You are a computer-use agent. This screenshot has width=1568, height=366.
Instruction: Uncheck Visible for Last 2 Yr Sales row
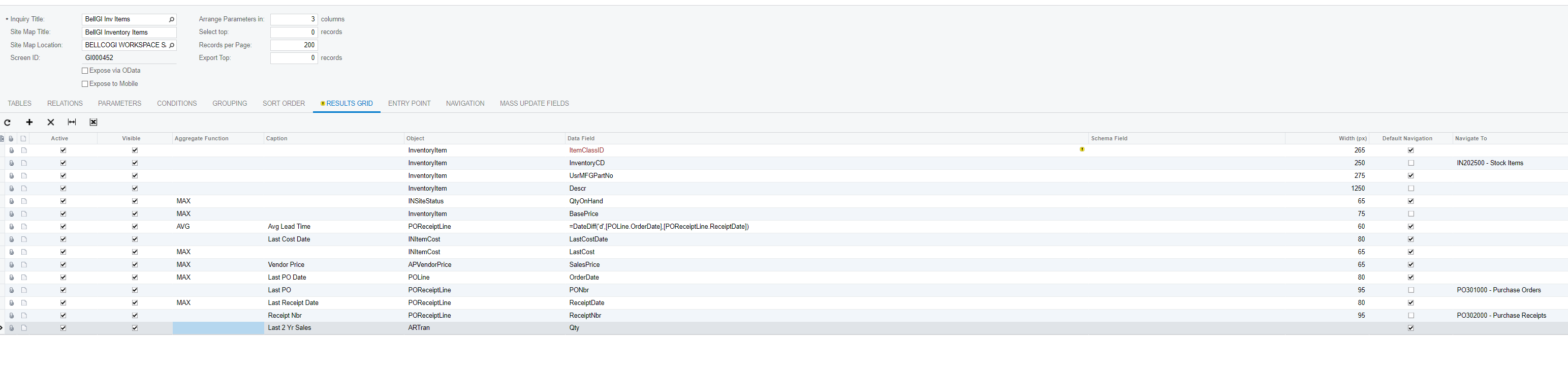coord(135,328)
